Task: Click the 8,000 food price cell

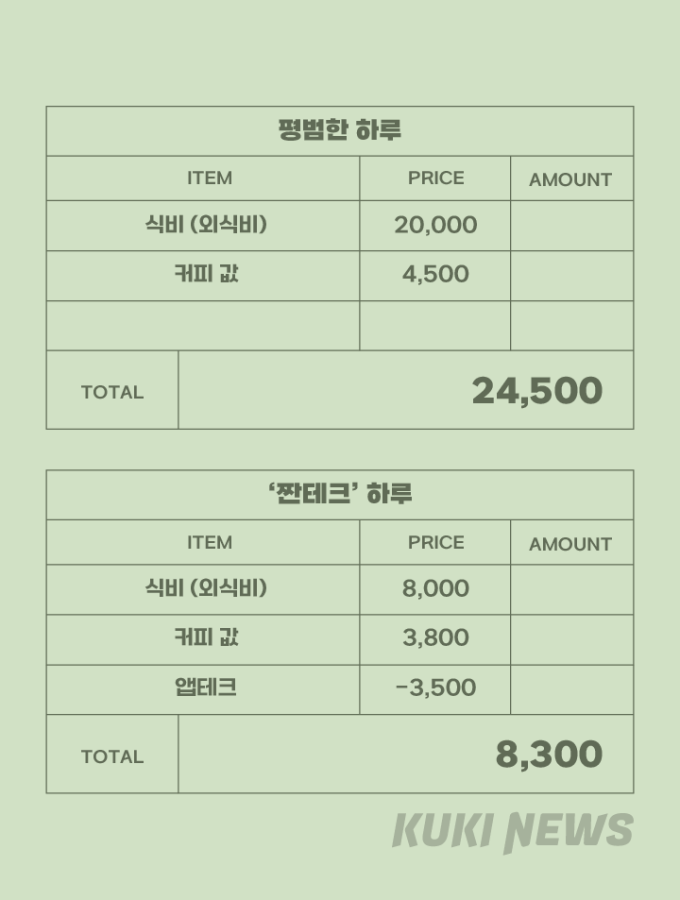Action: tap(436, 588)
